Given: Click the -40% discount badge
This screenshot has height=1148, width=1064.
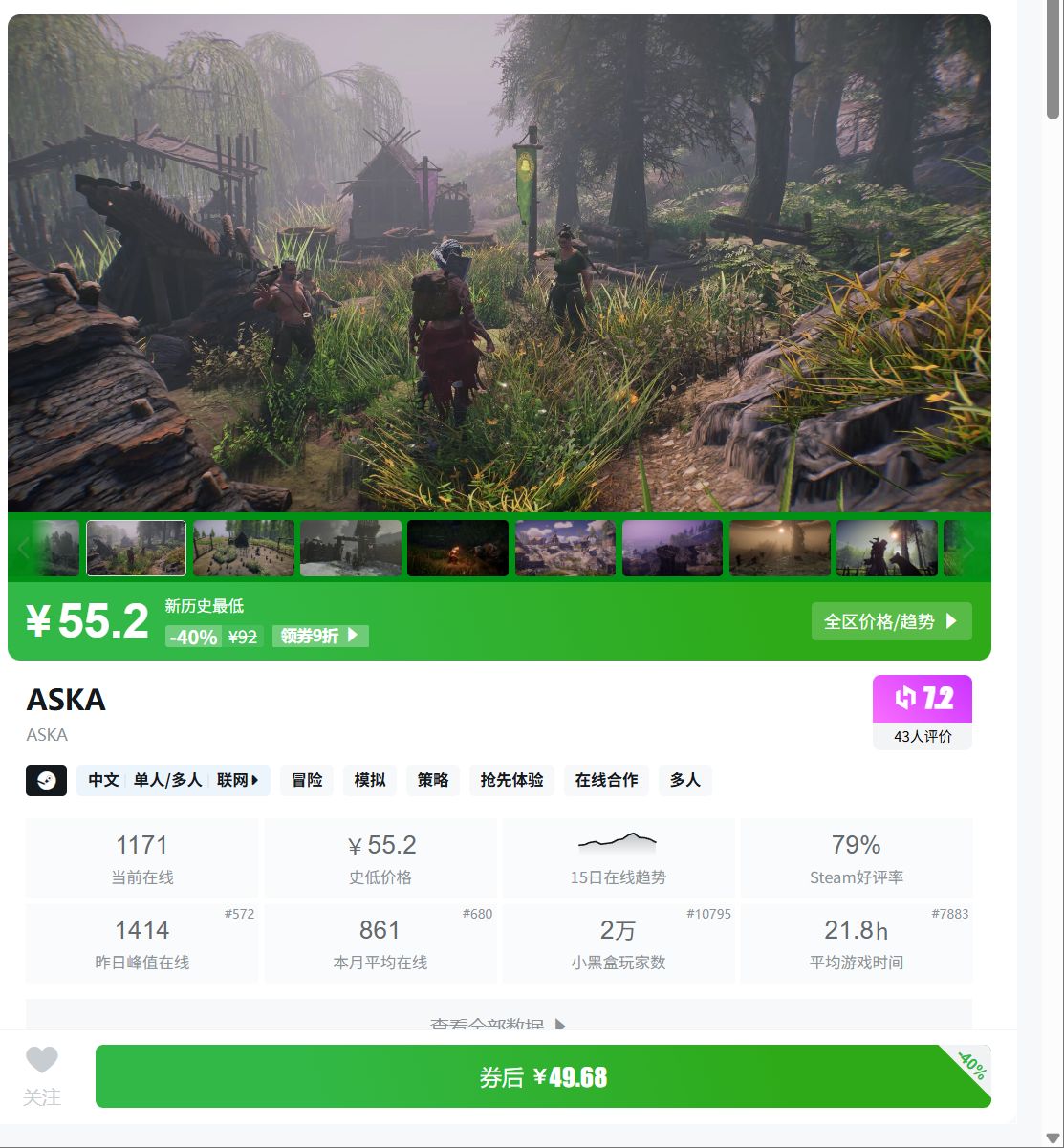Looking at the screenshot, I should pyautogui.click(x=194, y=637).
